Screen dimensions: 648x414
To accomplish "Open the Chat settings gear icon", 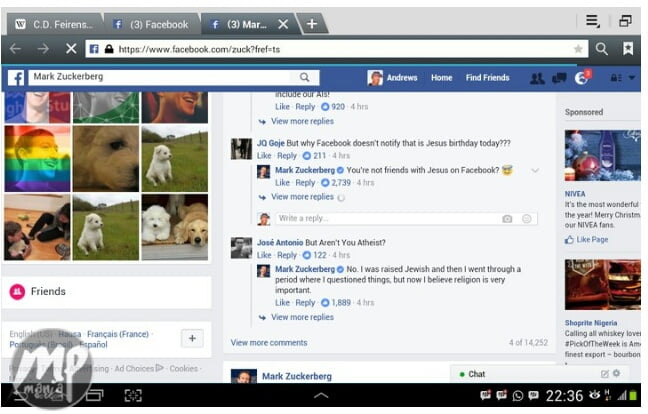I will tap(616, 374).
